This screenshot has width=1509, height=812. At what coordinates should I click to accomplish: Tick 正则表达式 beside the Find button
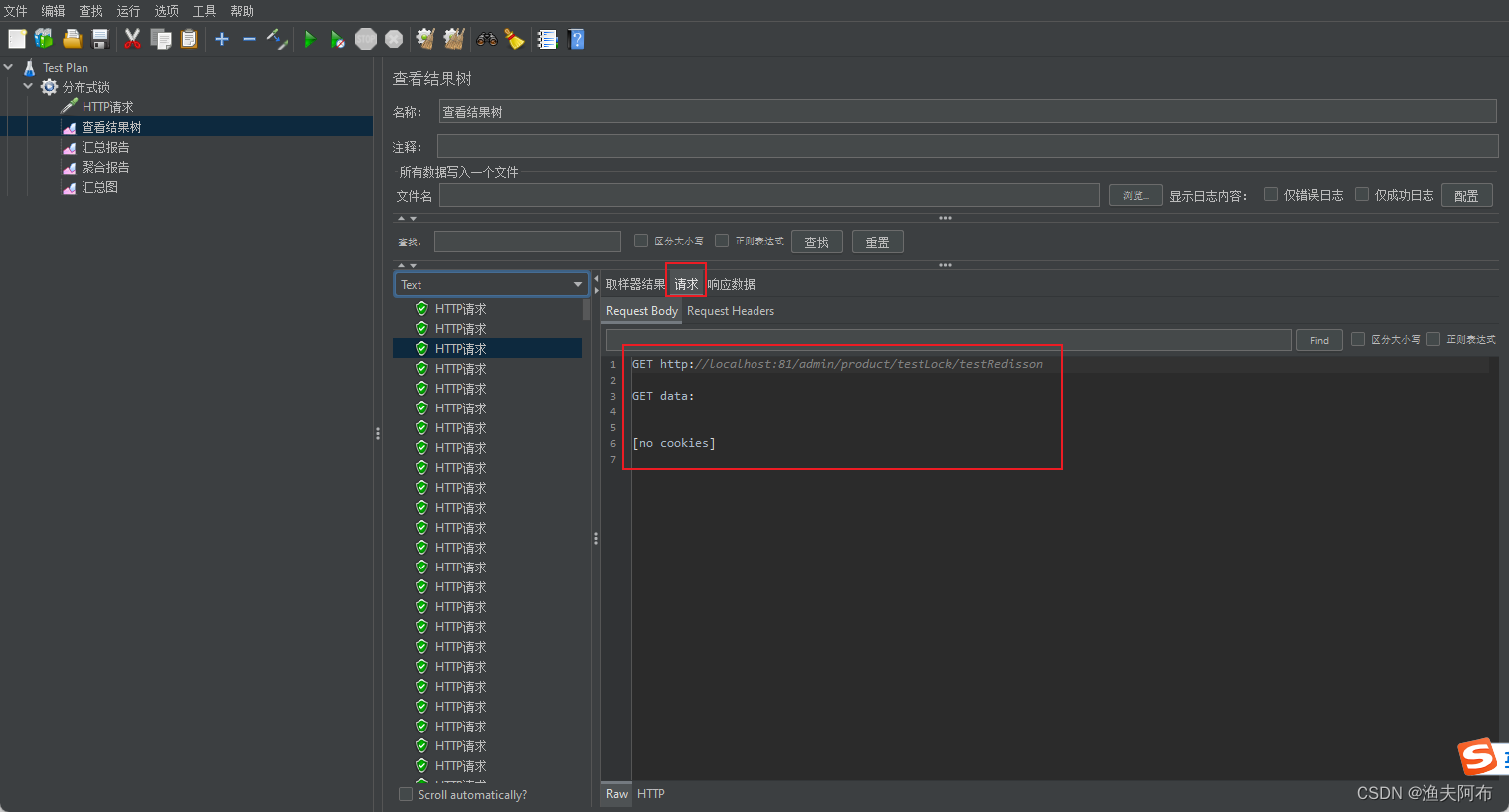pos(1433,339)
